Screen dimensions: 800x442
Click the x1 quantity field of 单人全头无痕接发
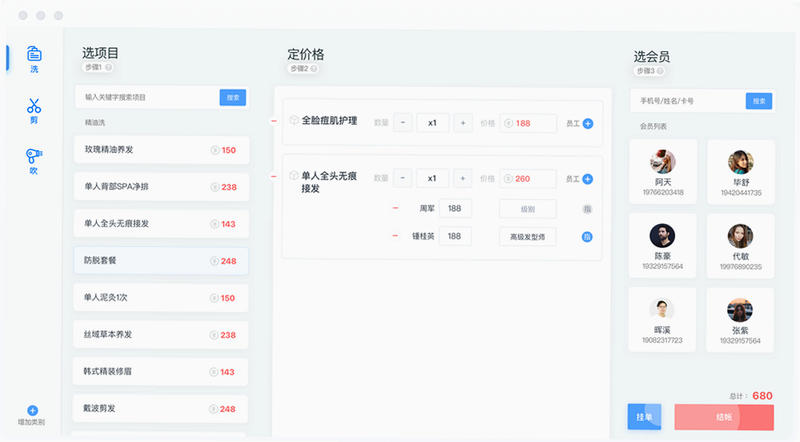[x=433, y=179]
